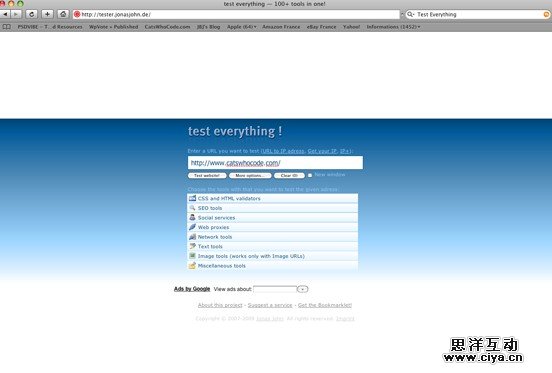Image resolution: width=552 pixels, height=373 pixels.
Task: Expand the Apple (64) bookmarks folder
Action: (x=242, y=27)
